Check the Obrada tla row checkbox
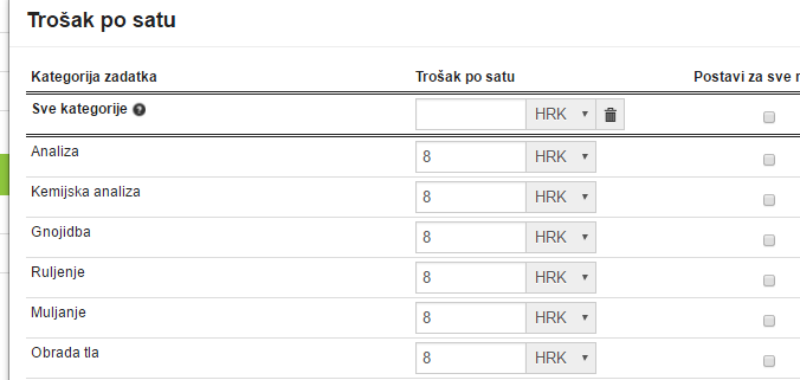 tap(769, 361)
